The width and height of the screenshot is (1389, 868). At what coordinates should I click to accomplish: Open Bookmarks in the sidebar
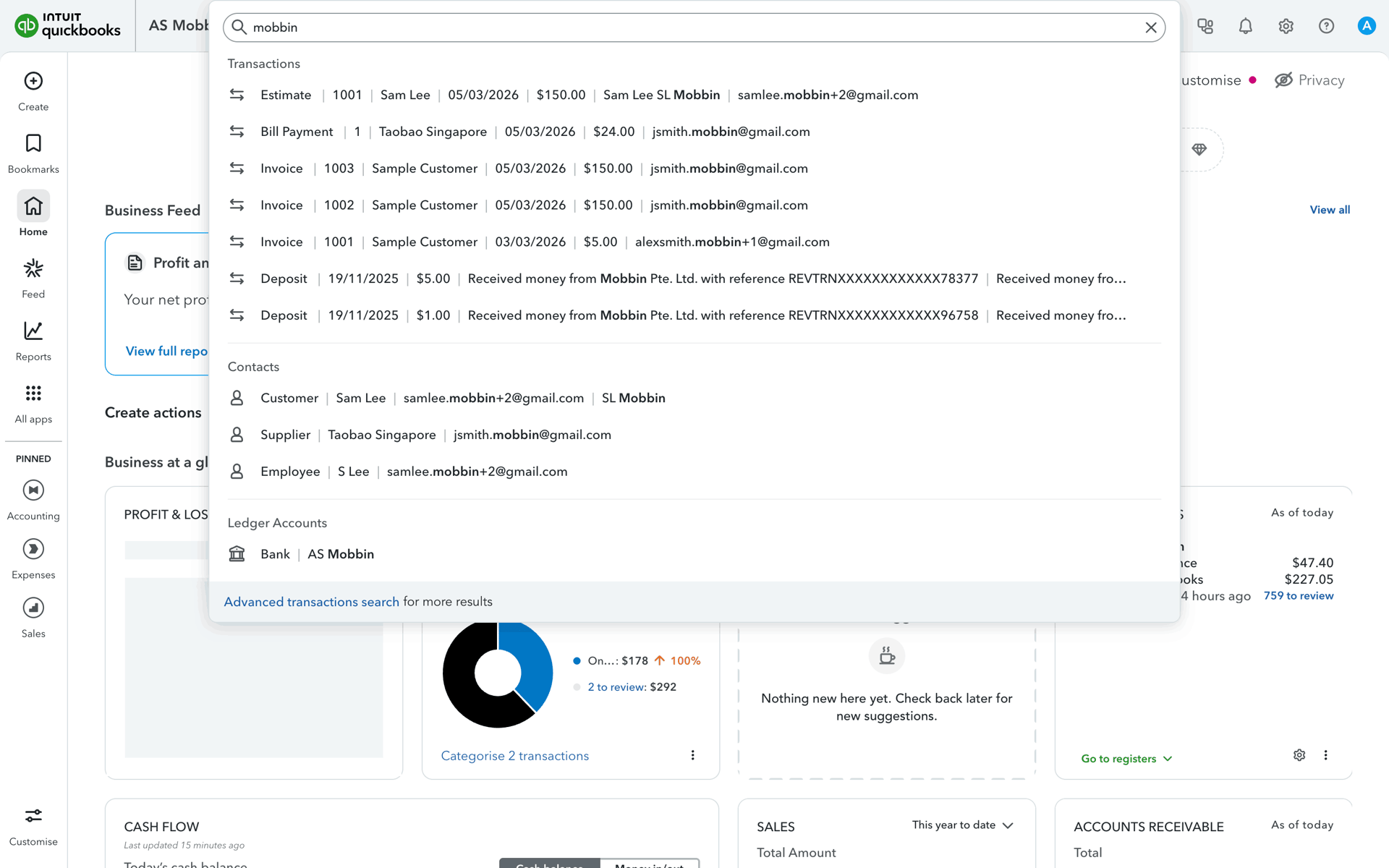pos(33,153)
